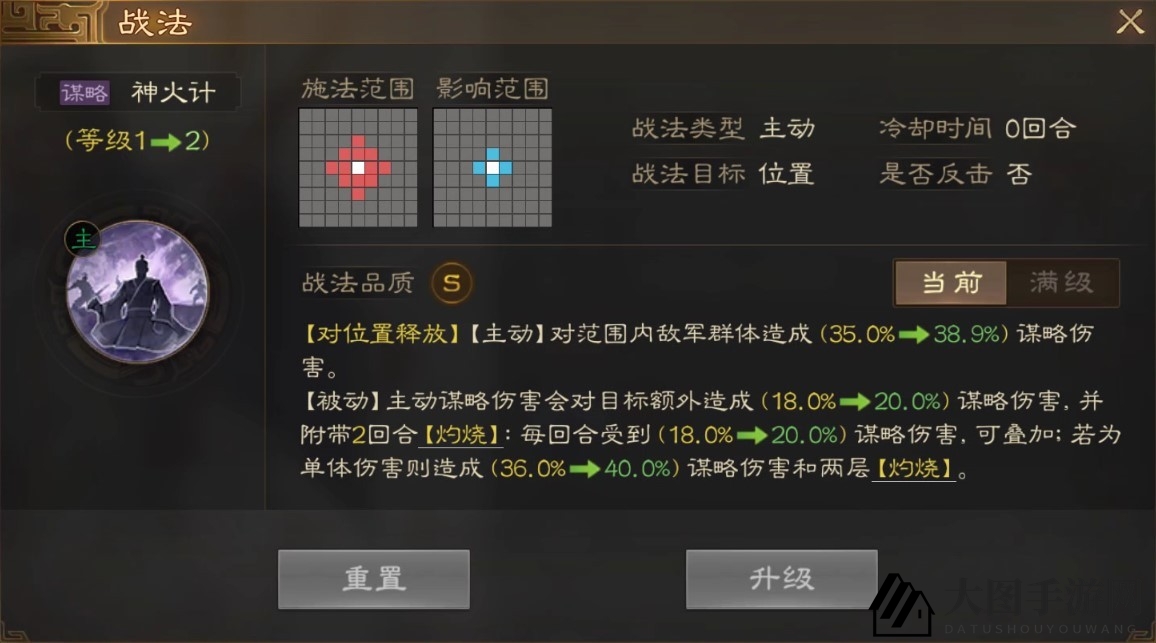Screen dimensions: 1156x643
Task: Click the 战法类型 主动 label
Action: (723, 128)
